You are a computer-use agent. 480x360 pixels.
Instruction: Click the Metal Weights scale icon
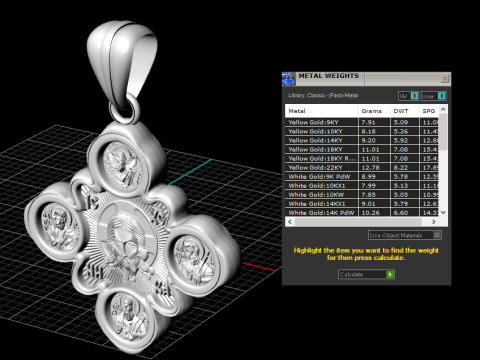[x=288, y=79]
